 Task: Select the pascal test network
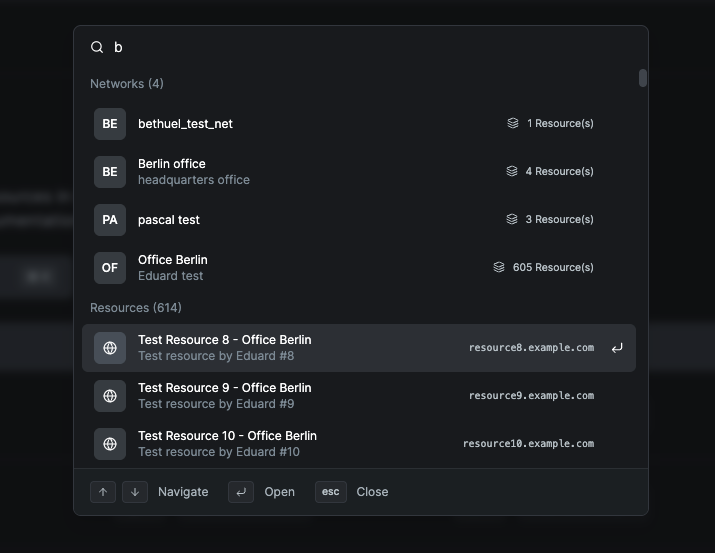(169, 220)
